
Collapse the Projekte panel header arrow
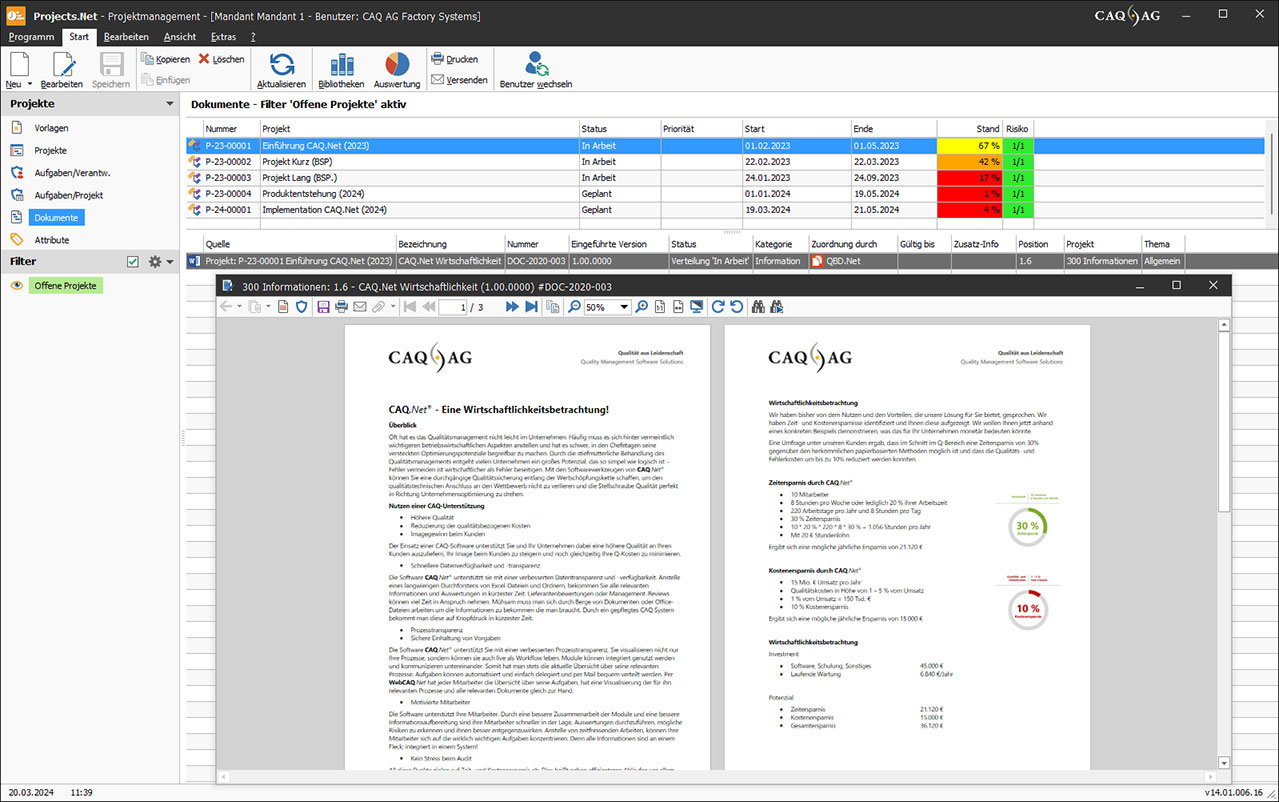170,104
